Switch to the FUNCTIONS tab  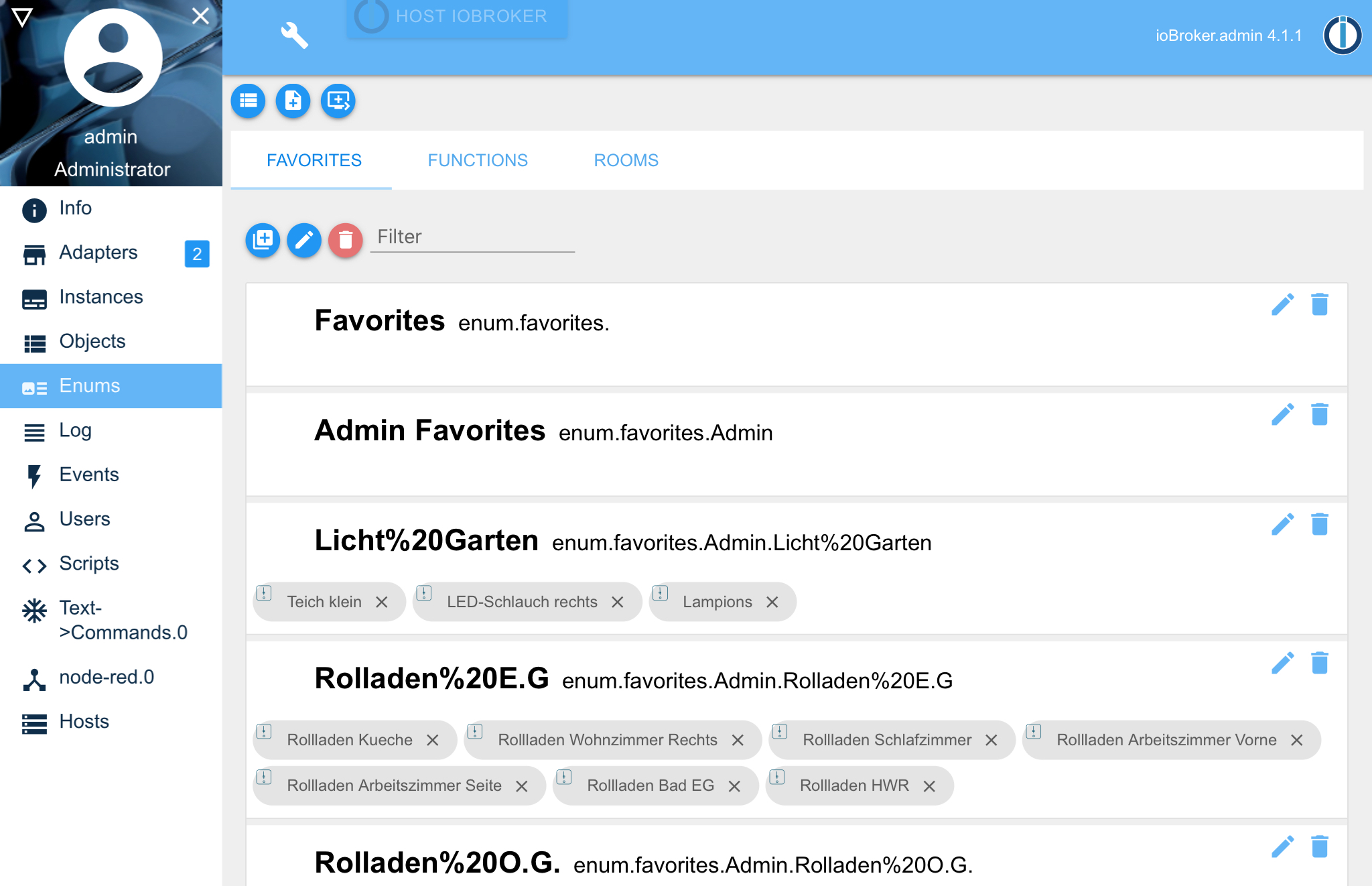click(478, 160)
